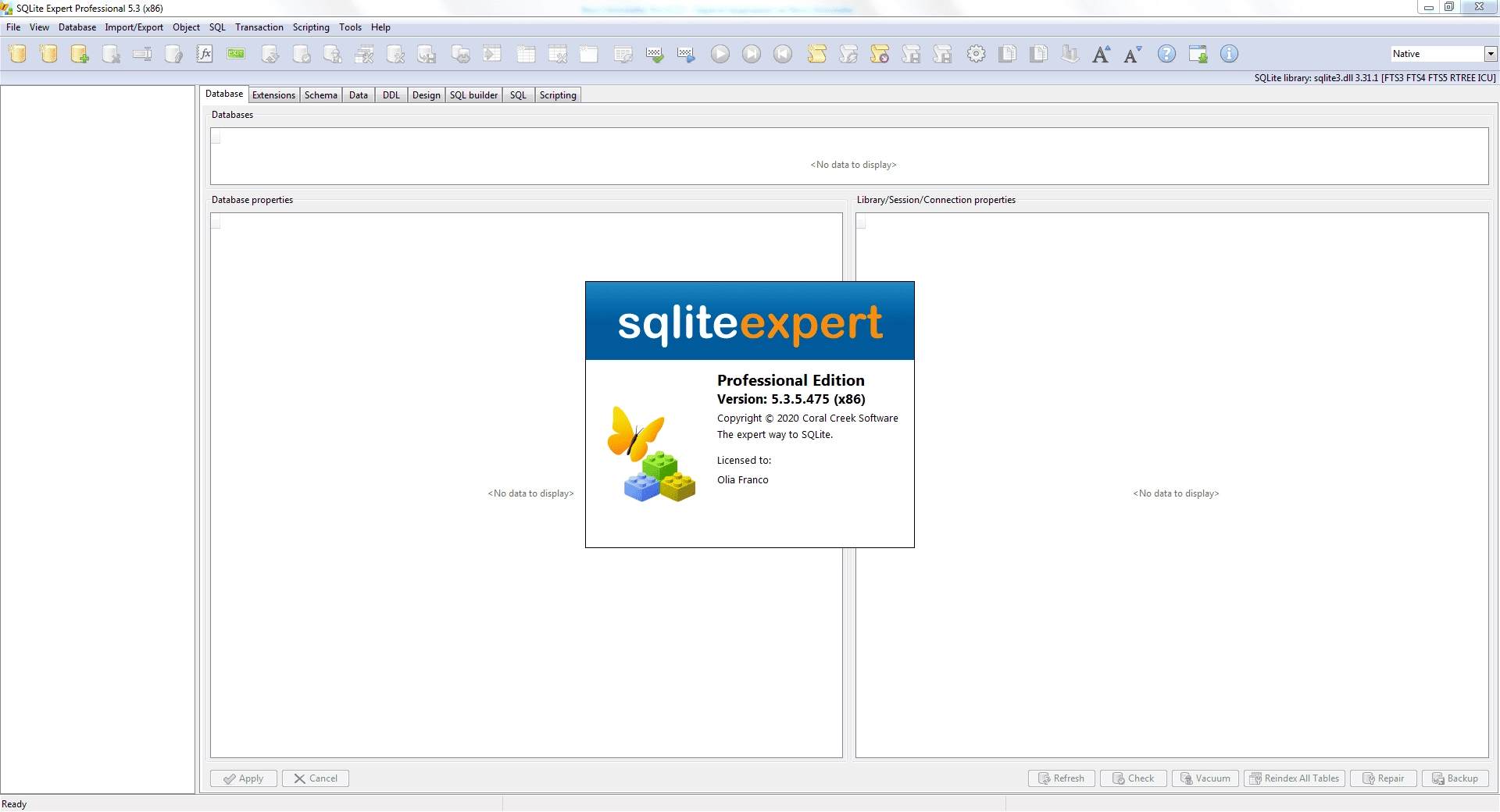Click the Increase font size A icon
The height and width of the screenshot is (812, 1500).
1102,54
